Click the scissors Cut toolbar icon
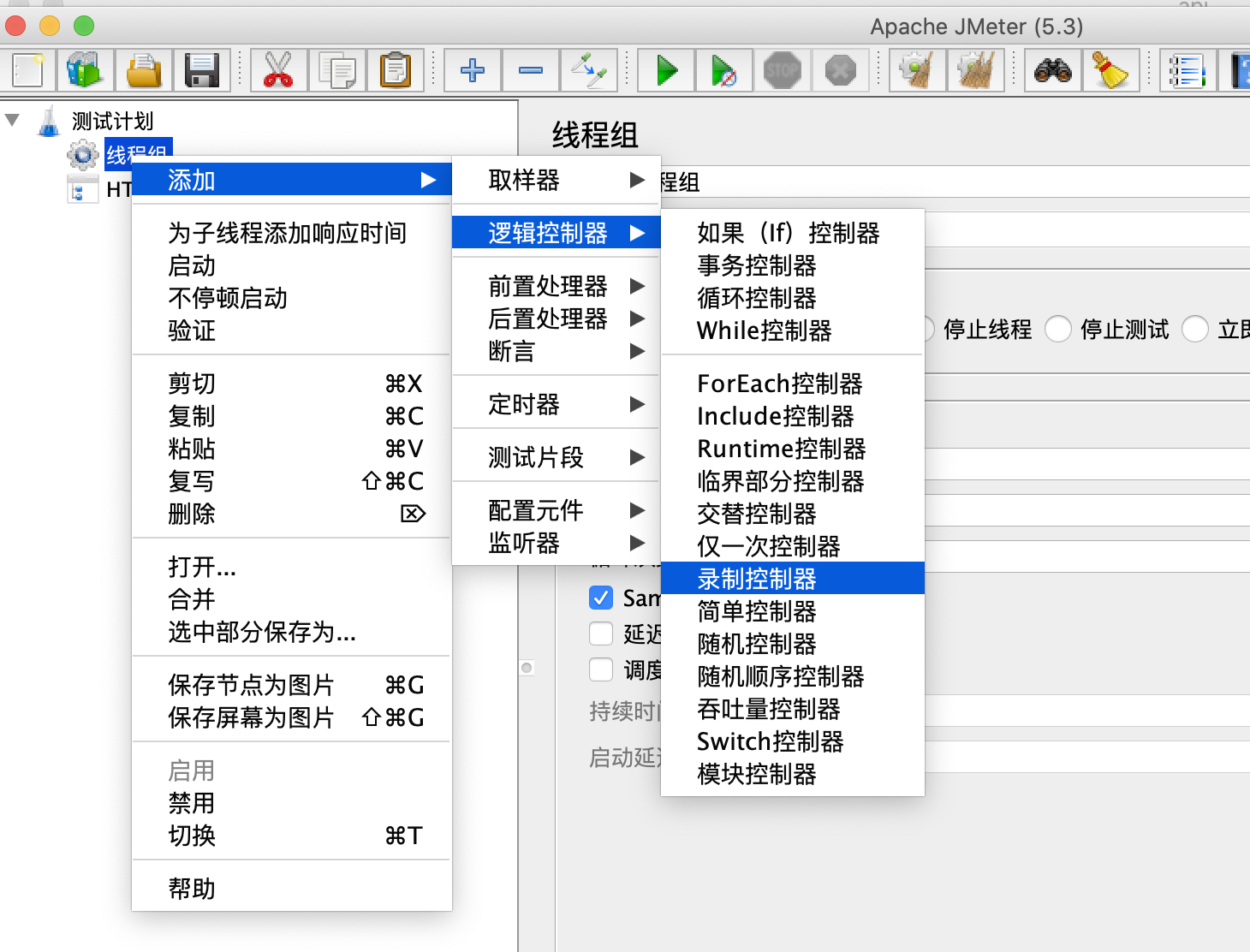The image size is (1250, 952). (x=278, y=70)
